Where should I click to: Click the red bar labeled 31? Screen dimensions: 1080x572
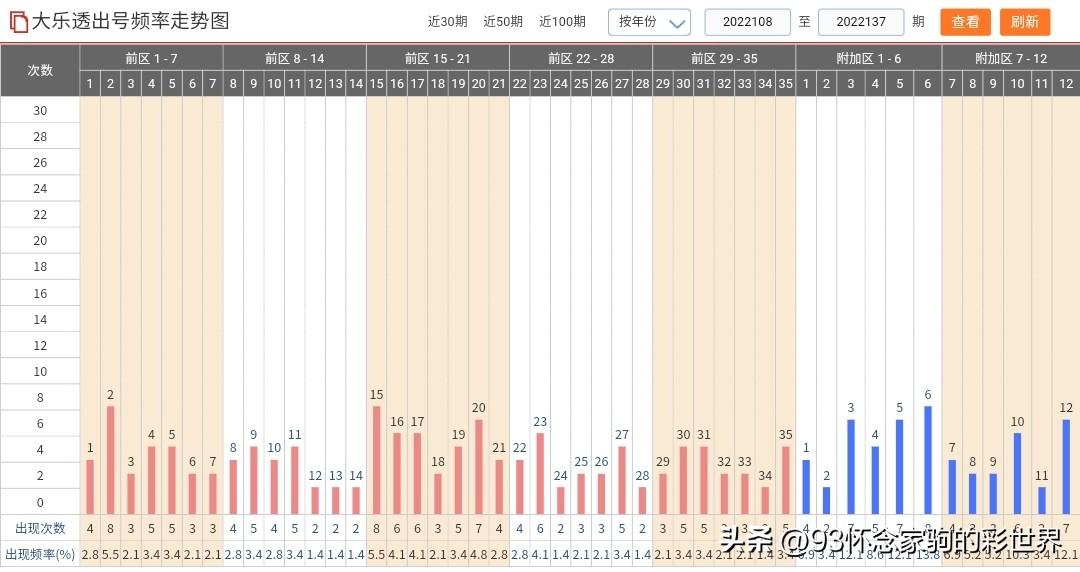click(704, 480)
